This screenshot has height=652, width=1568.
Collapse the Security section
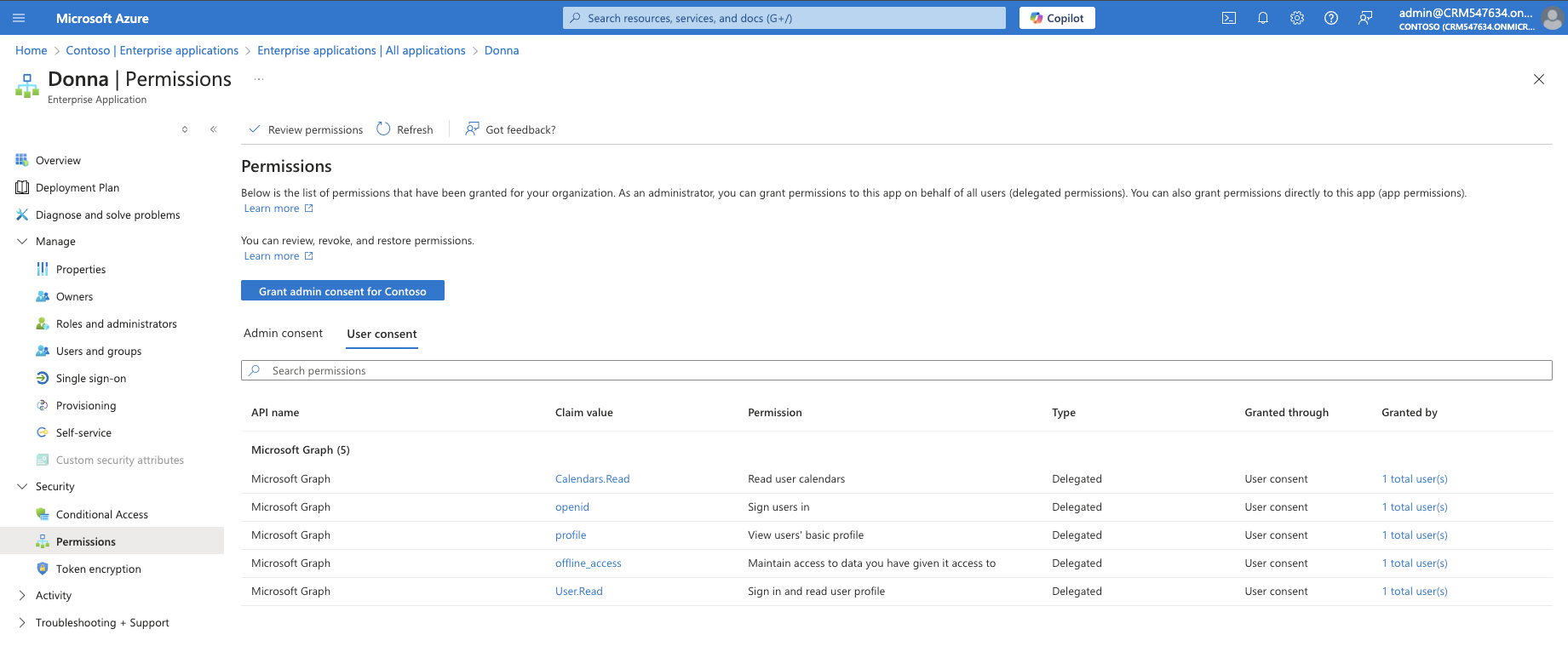[x=22, y=487]
